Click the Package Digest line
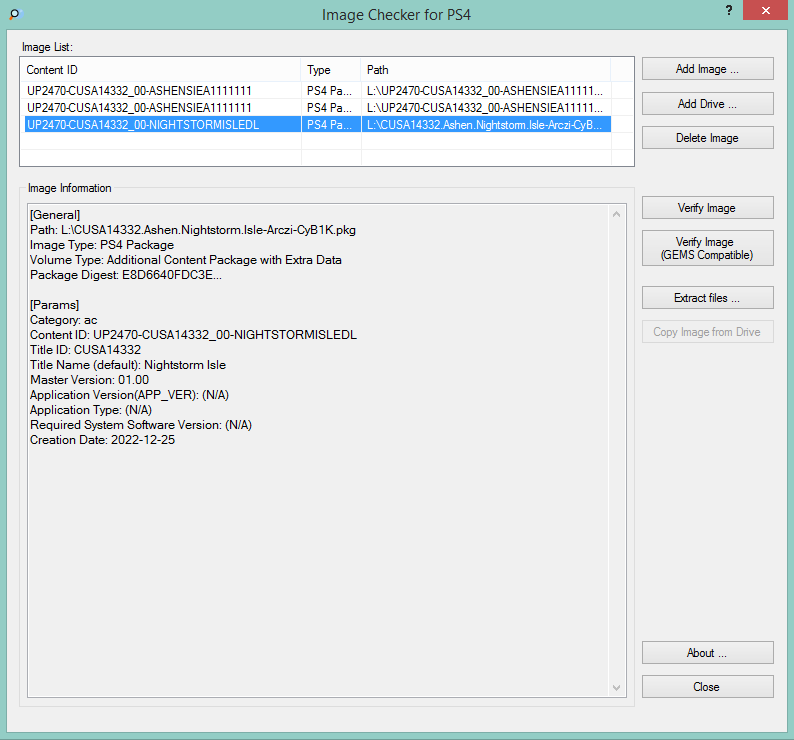The width and height of the screenshot is (794, 740). (x=126, y=275)
